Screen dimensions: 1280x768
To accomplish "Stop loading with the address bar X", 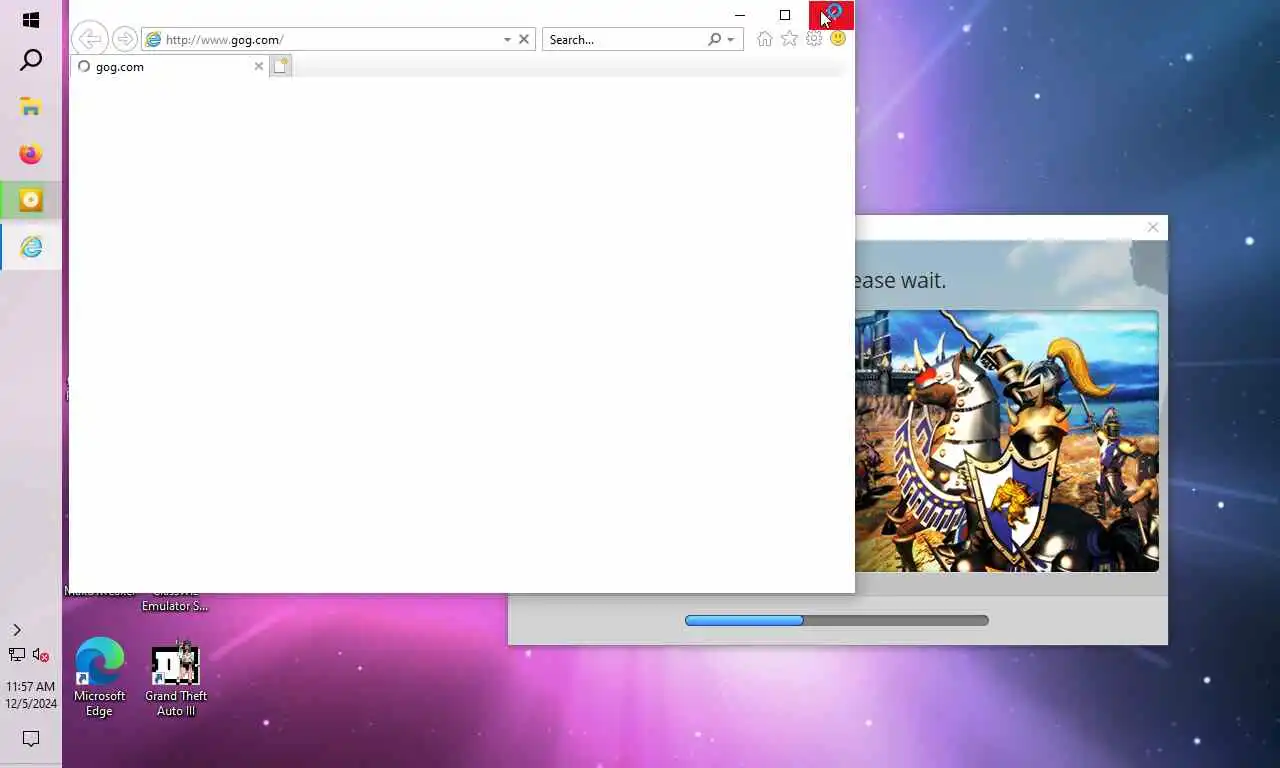I will point(524,39).
